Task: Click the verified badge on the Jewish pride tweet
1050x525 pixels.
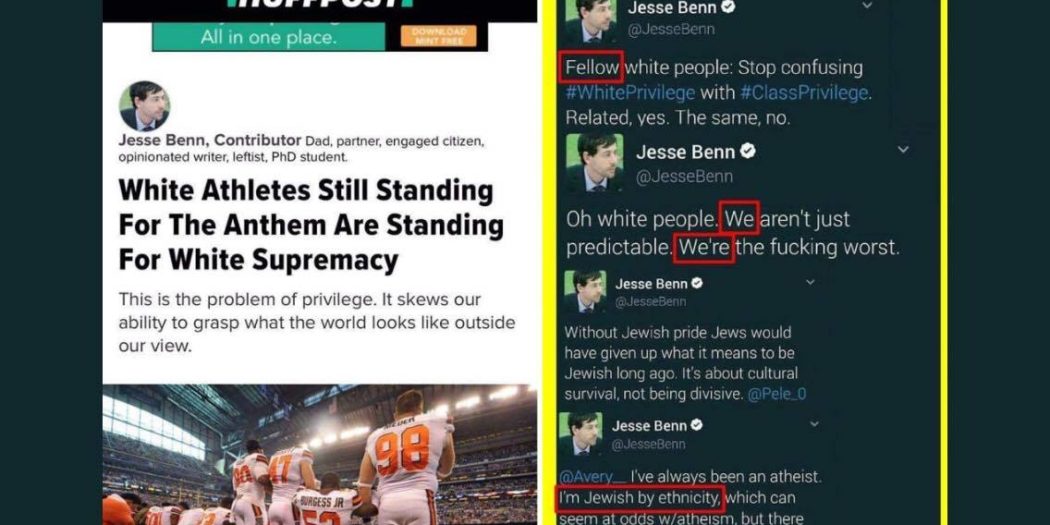Action: [x=696, y=284]
